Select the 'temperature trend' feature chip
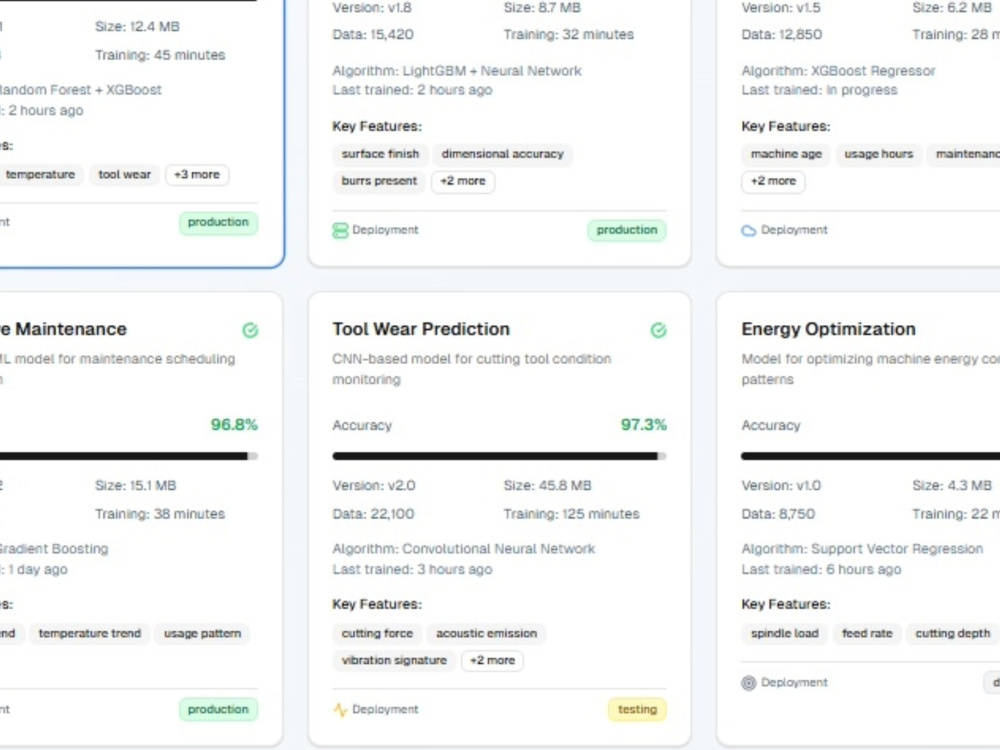Screen dimensions: 1000x750 90,634
